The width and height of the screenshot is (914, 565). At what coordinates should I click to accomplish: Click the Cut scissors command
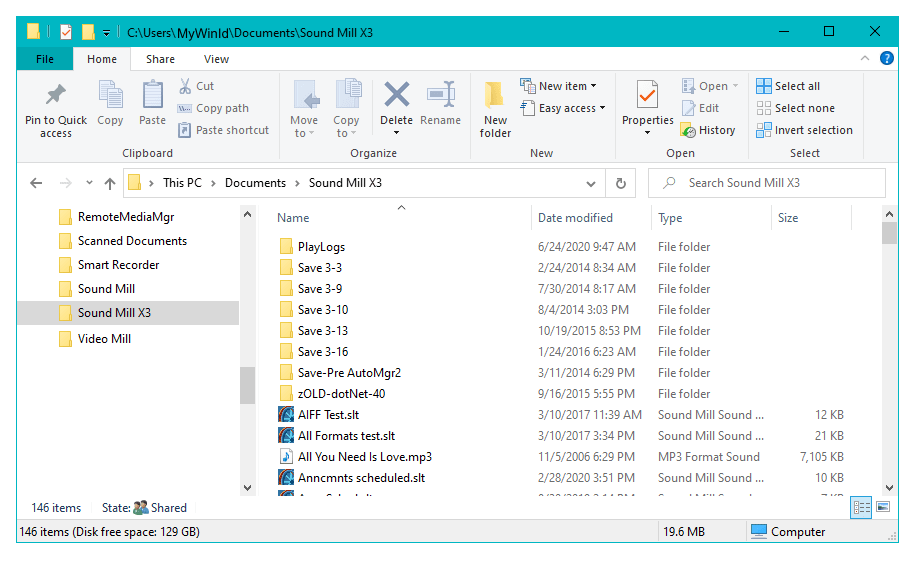pos(196,86)
